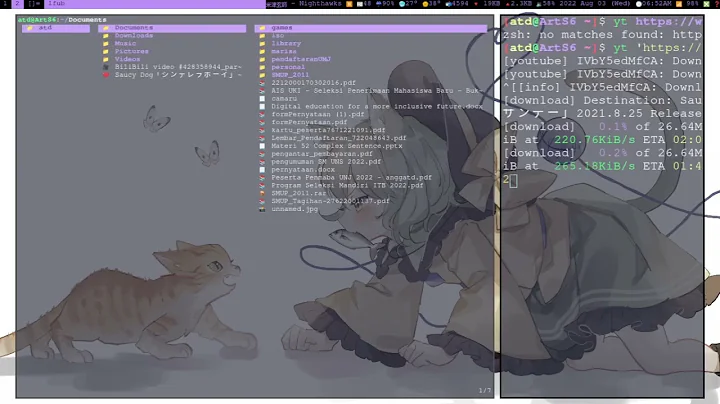Select pengantar_pembayaran.pdf file name
Image resolution: width=720 pixels, height=404 pixels.
pos(322,154)
